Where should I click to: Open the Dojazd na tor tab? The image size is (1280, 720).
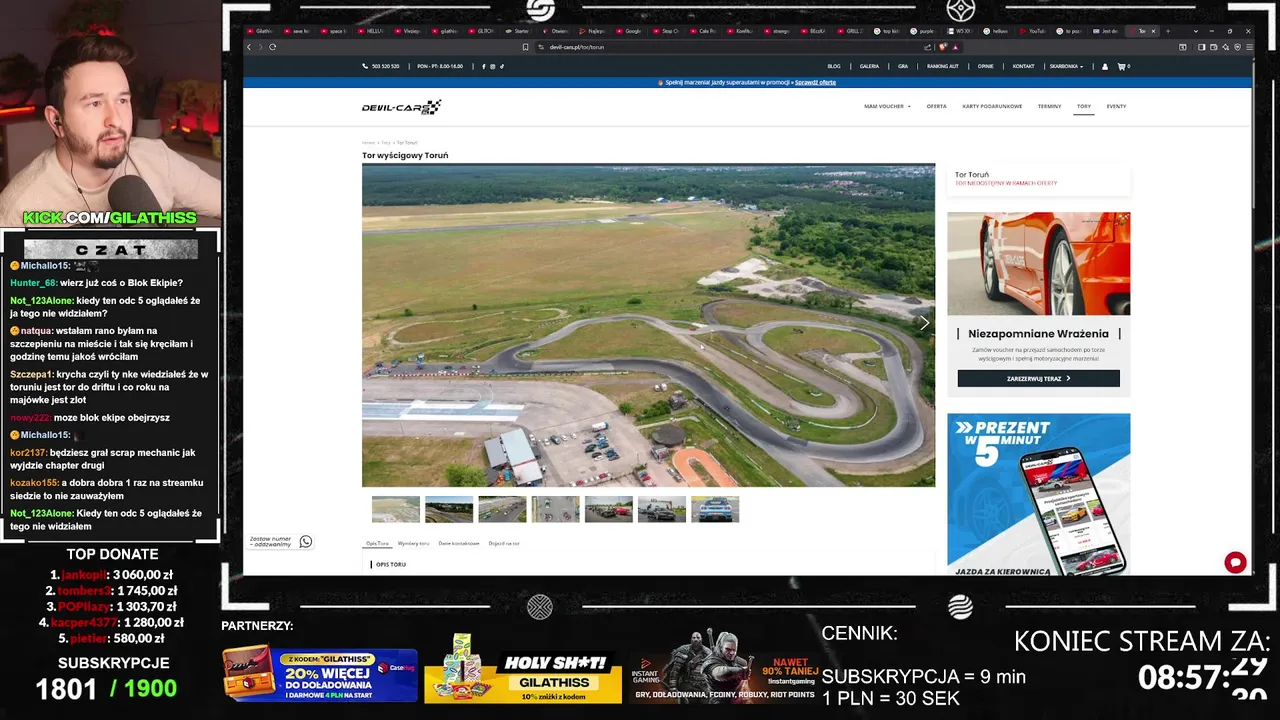point(504,543)
